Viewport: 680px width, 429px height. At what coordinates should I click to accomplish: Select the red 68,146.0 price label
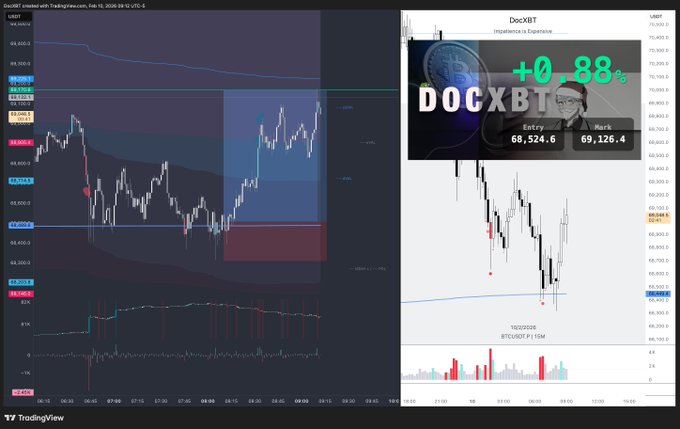21,294
